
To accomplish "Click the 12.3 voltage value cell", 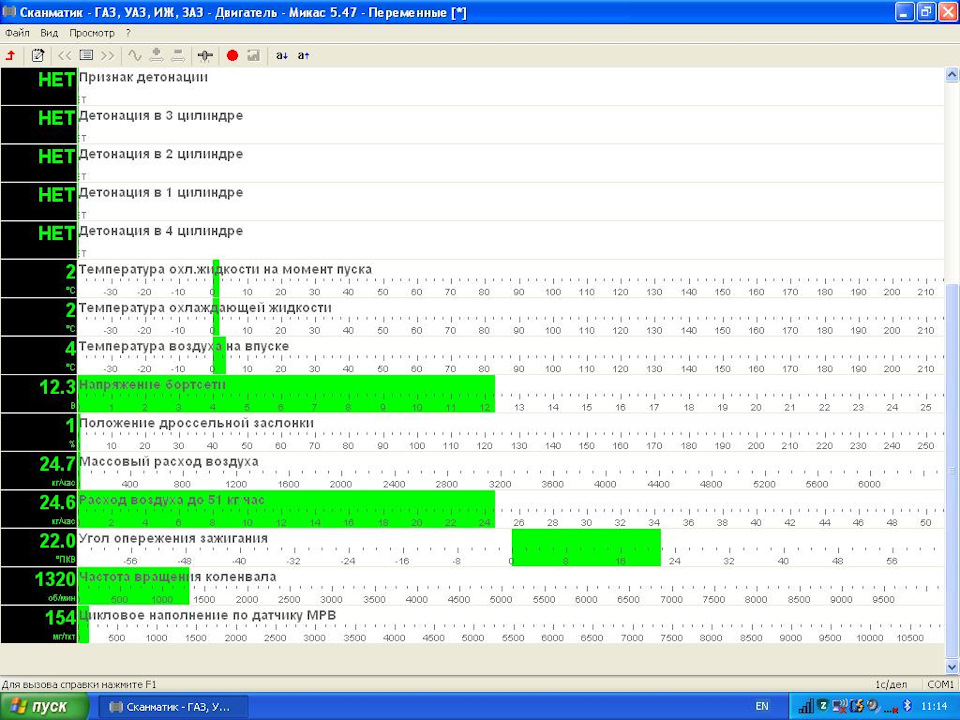I will pyautogui.click(x=39, y=394).
